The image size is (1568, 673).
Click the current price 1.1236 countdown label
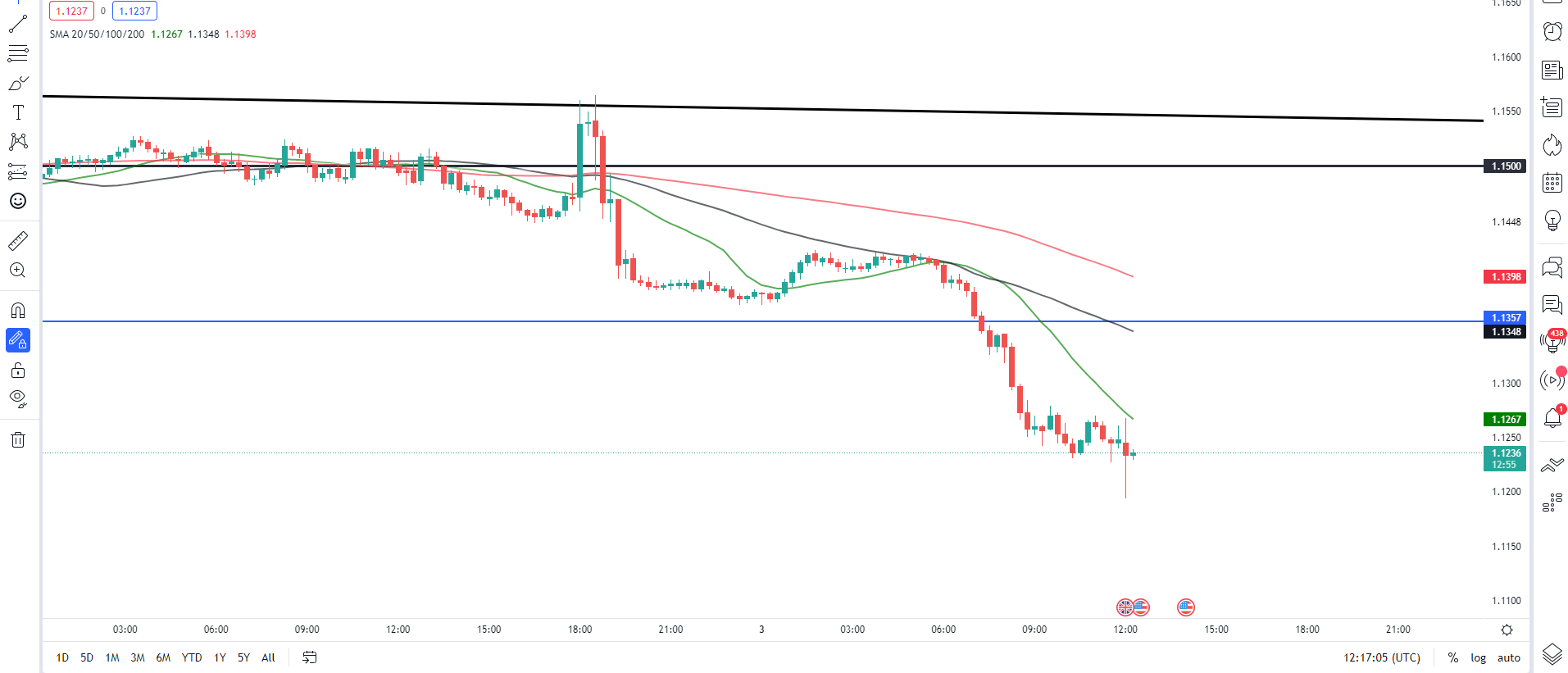click(1506, 459)
